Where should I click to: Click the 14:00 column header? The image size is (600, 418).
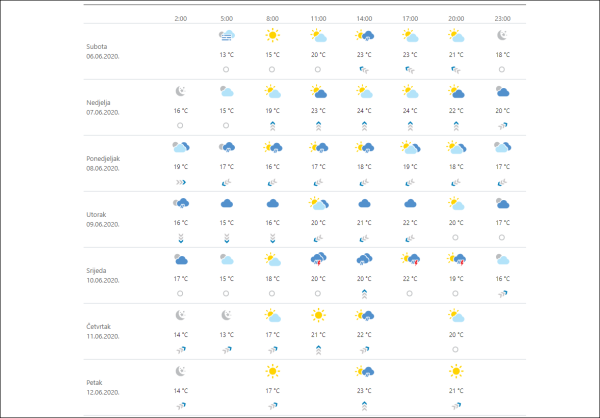(365, 17)
